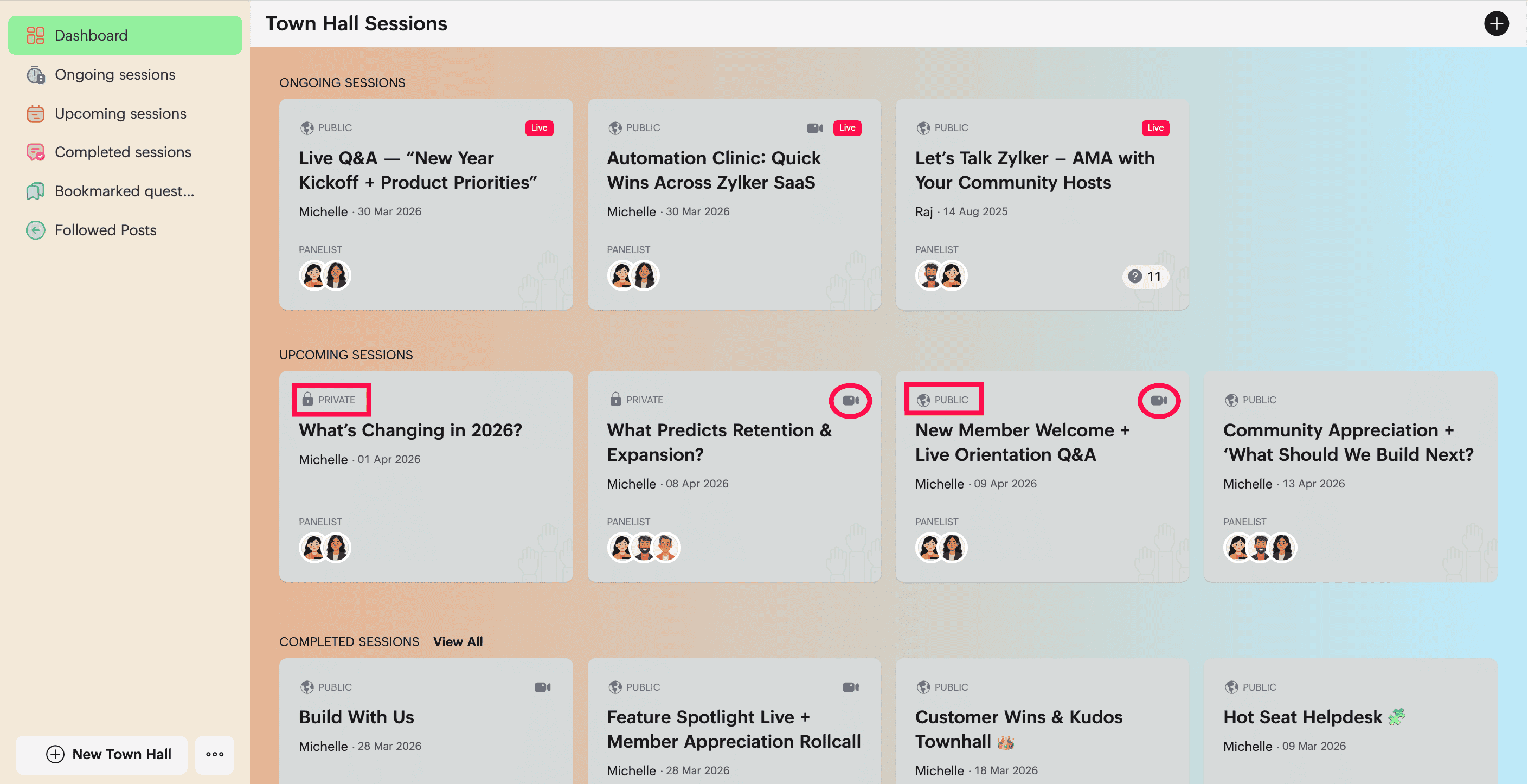Click the video icon on New Member Welcome card
The image size is (1528, 784).
[1158, 400]
